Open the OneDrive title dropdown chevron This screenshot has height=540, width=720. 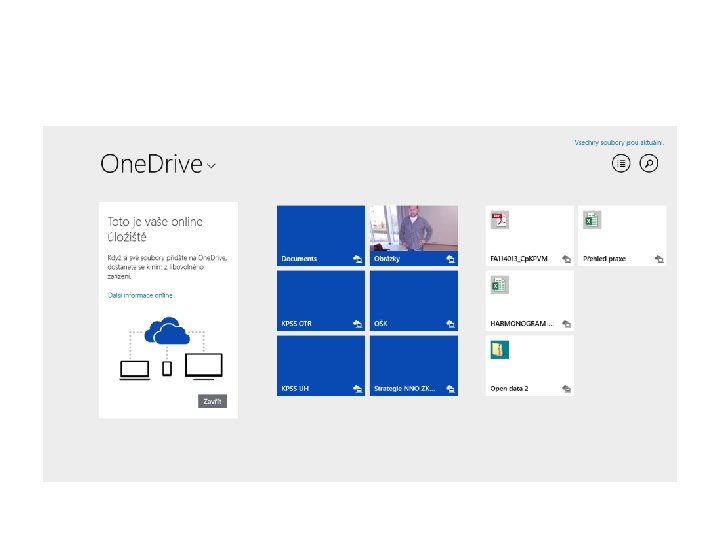coord(211,166)
